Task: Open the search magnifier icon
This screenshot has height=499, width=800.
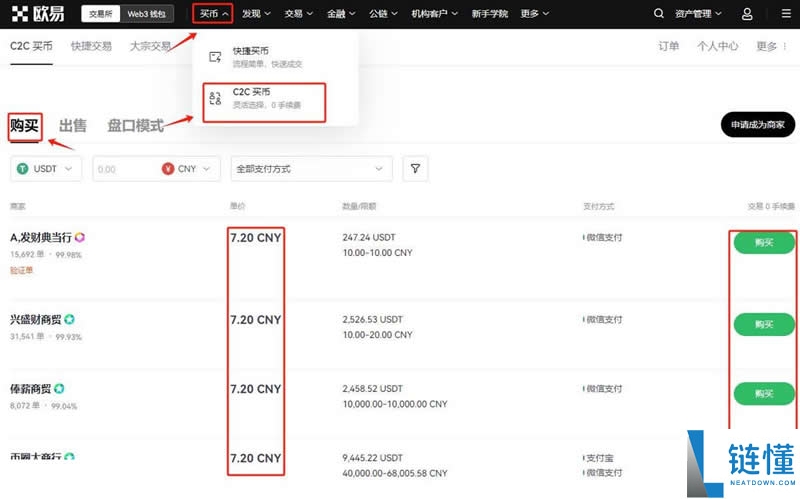Action: coord(659,14)
